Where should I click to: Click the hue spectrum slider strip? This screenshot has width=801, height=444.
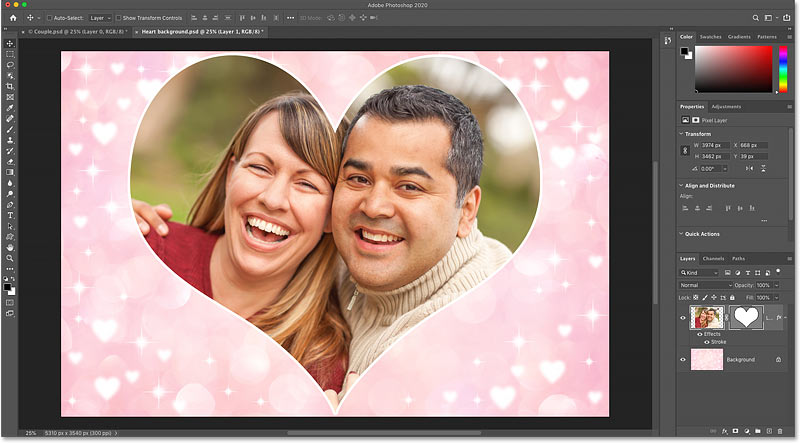coord(783,69)
